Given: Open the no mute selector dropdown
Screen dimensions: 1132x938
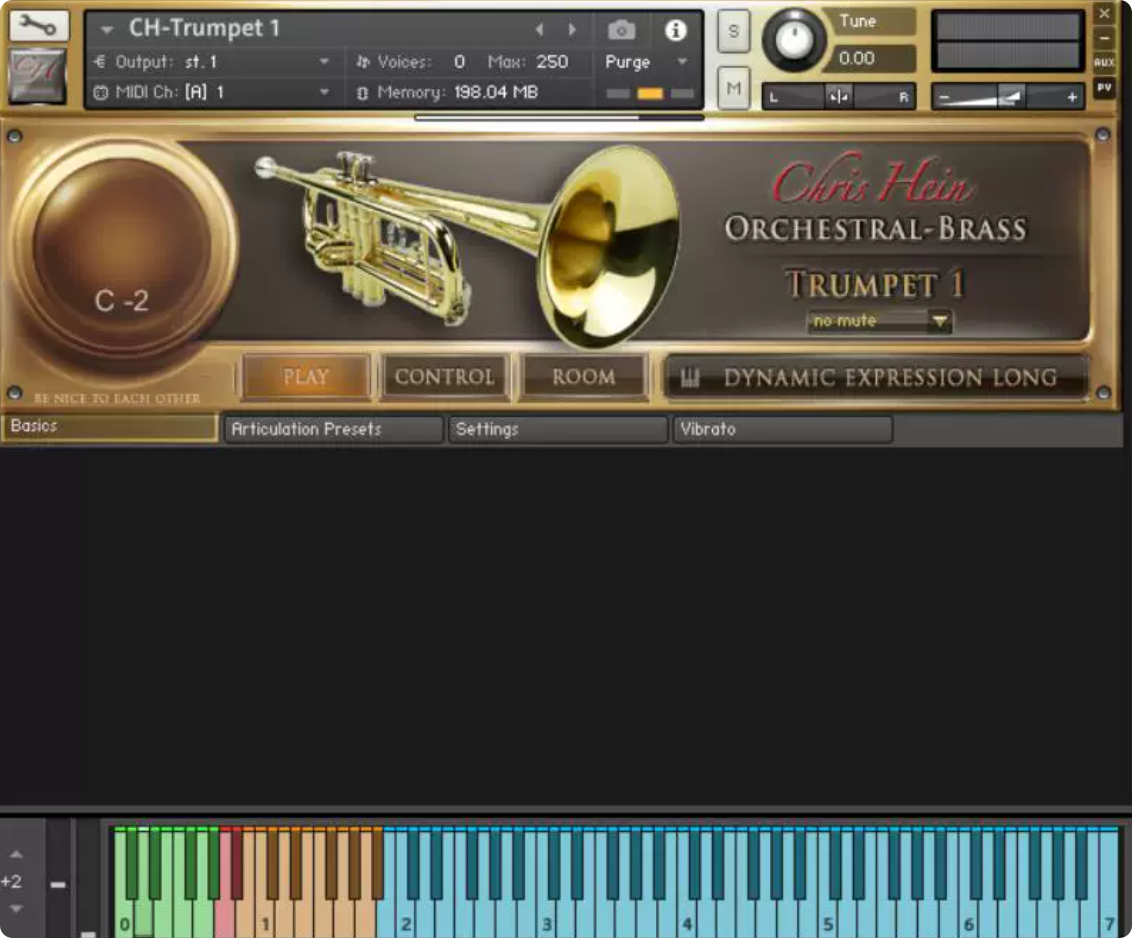Looking at the screenshot, I should point(879,321).
